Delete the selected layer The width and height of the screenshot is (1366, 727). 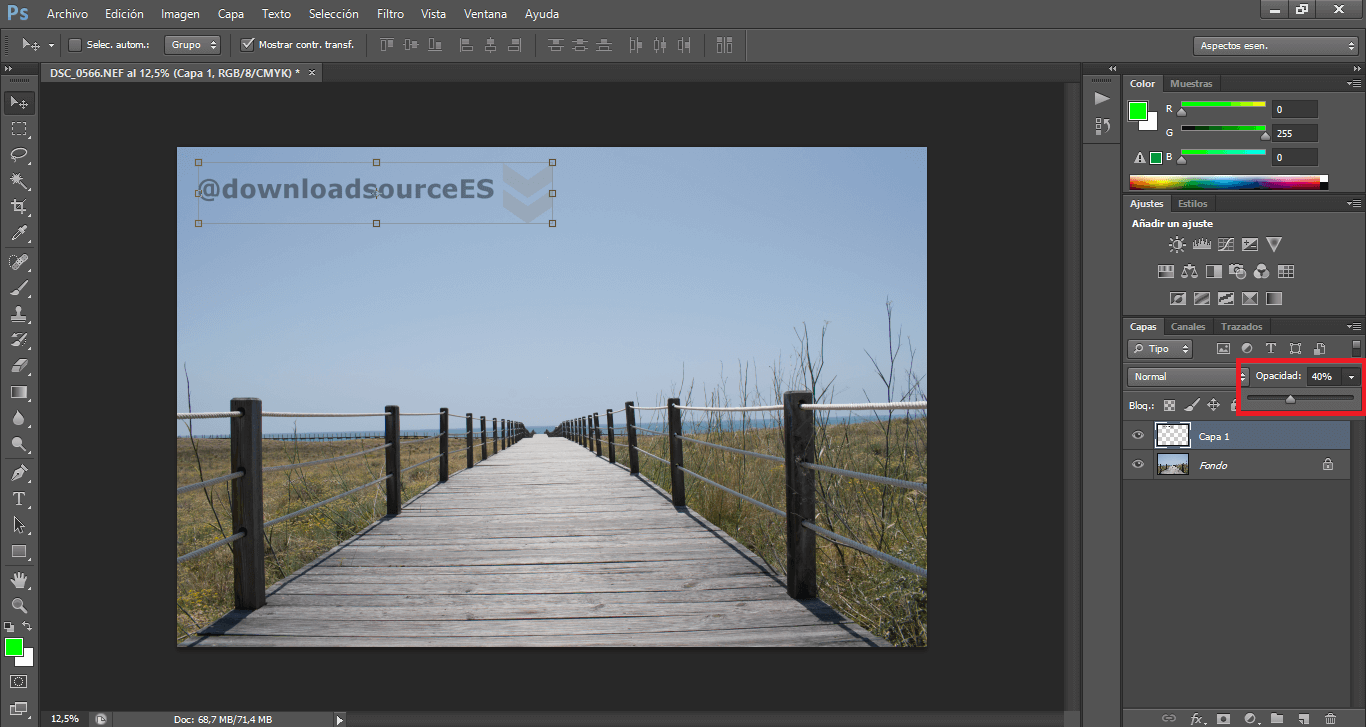tap(1330, 718)
